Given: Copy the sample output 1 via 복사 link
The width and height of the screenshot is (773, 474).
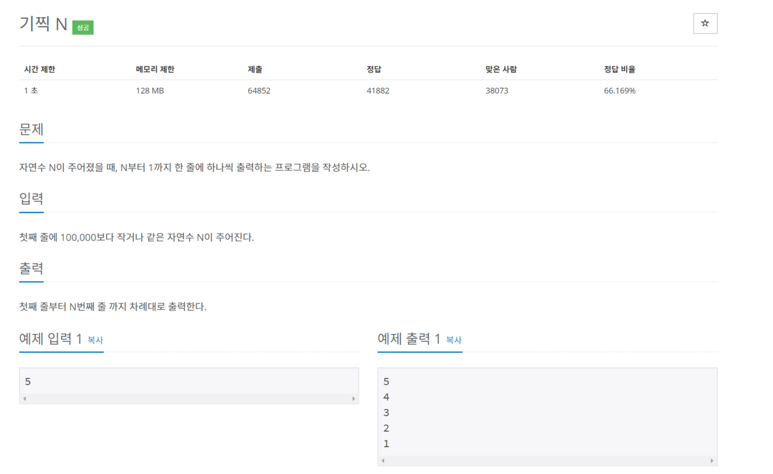Looking at the screenshot, I should tap(454, 340).
